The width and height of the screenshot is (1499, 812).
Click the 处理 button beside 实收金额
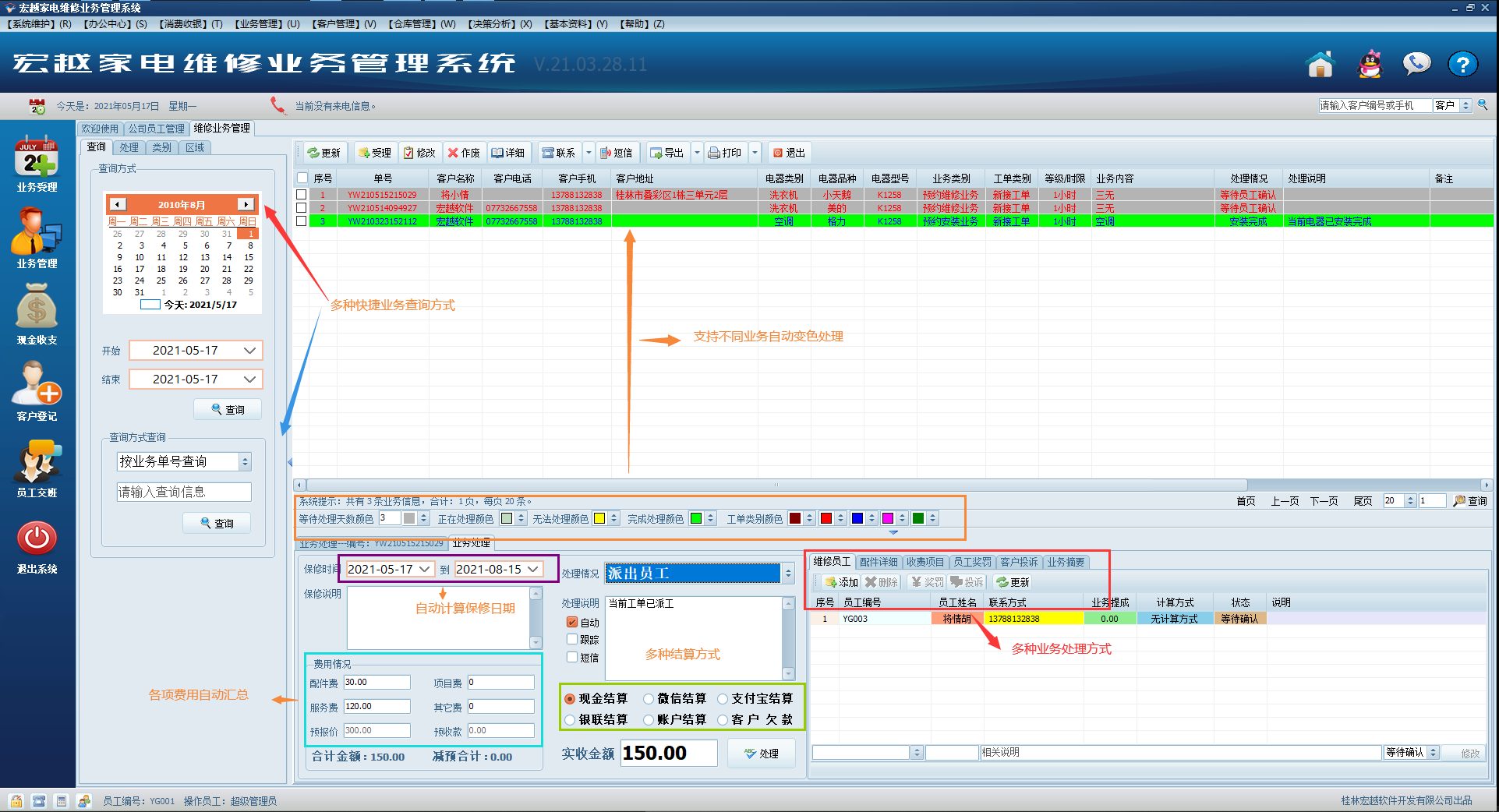coord(761,754)
